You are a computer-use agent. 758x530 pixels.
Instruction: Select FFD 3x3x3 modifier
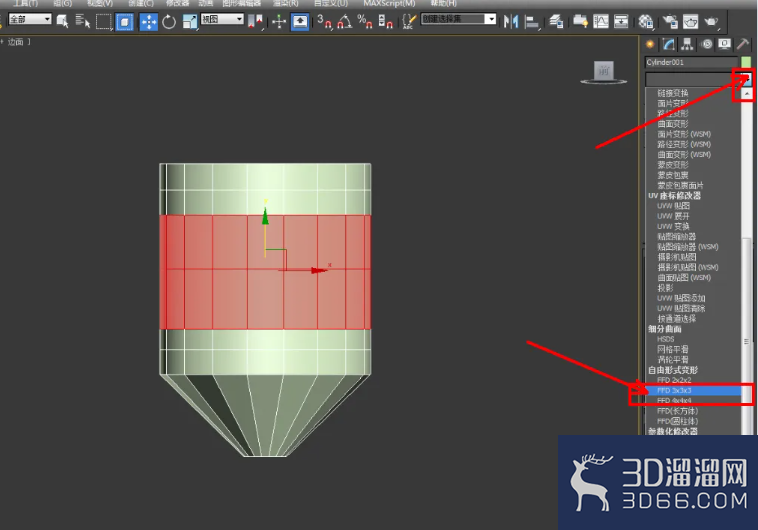[x=694, y=390]
